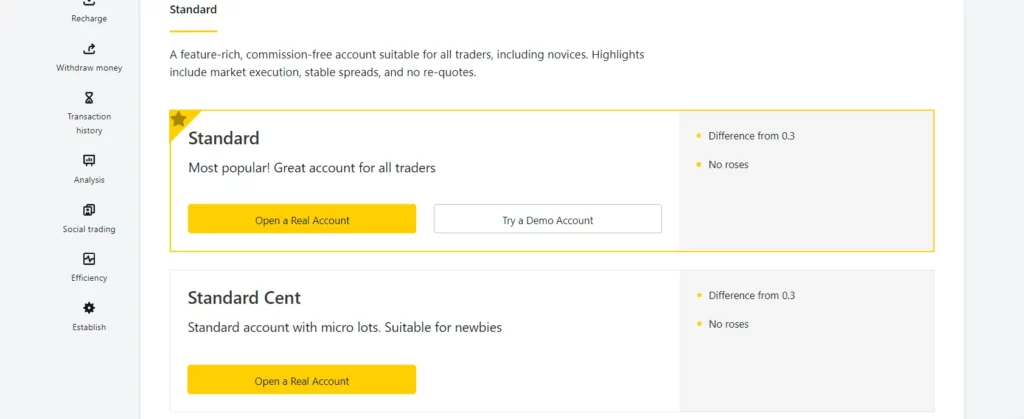Click the star badge on the Standard card
Image resolution: width=1024 pixels, height=419 pixels.
coord(179,119)
